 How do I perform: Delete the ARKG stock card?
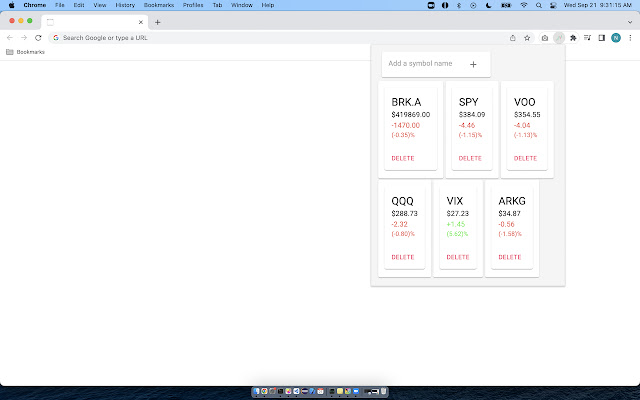pos(510,257)
